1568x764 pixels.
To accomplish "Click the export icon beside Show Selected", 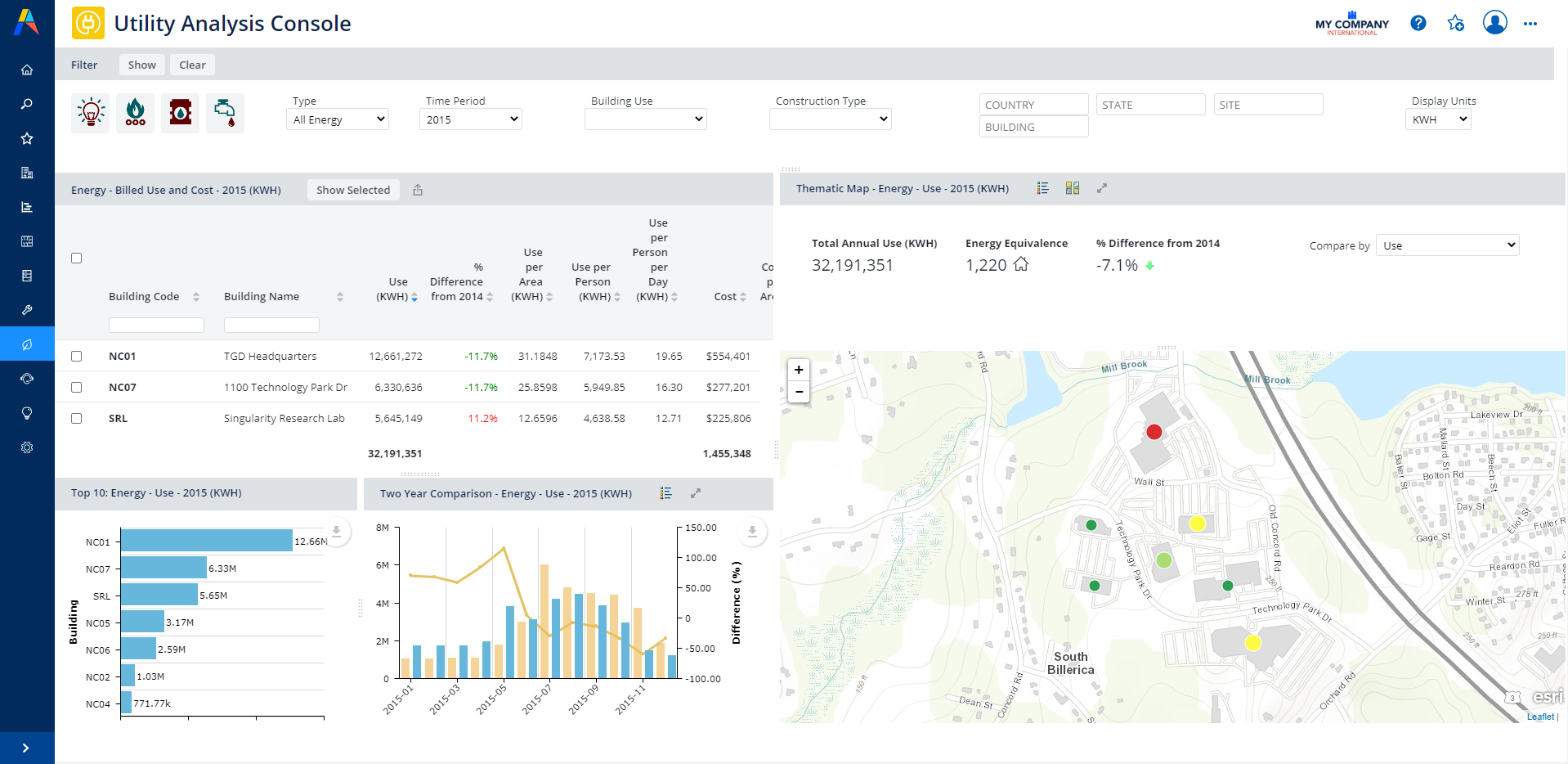I will (x=418, y=190).
